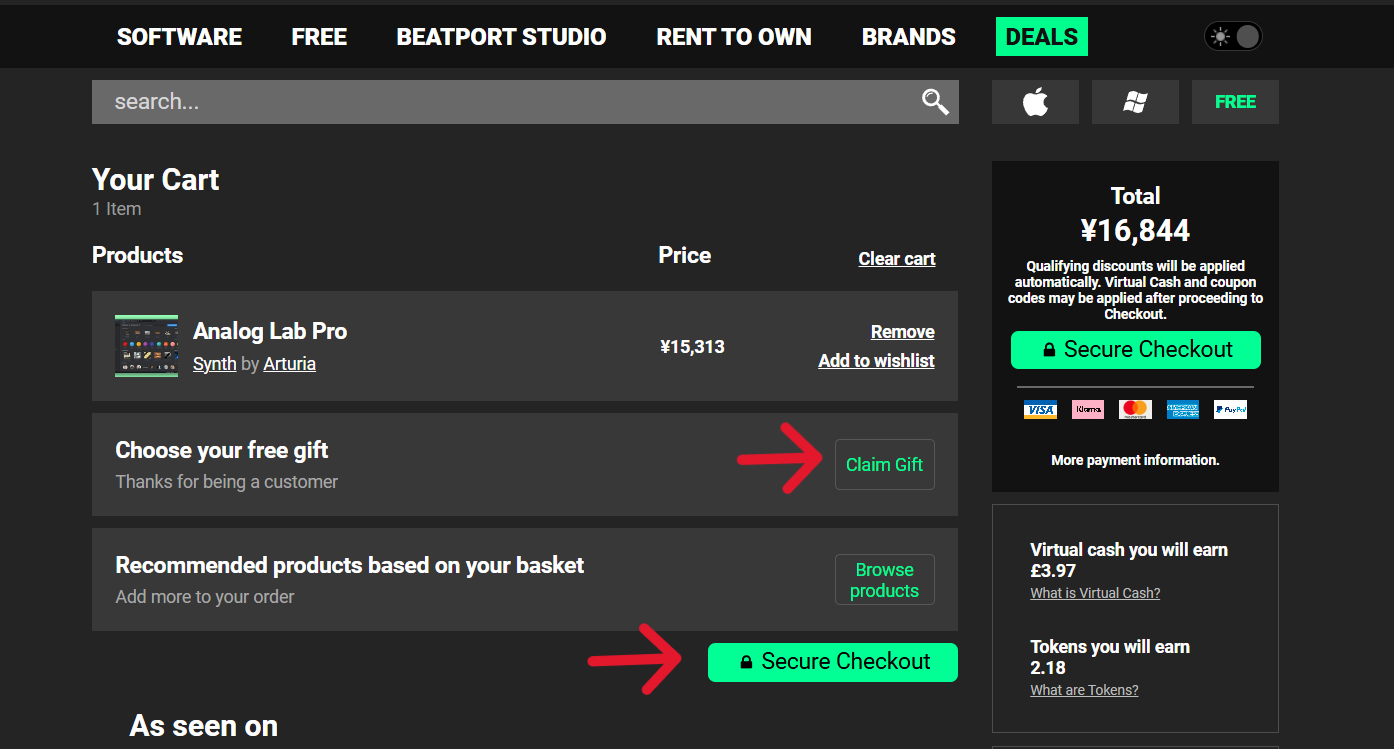Filter by Windows platform icon

click(x=1135, y=102)
